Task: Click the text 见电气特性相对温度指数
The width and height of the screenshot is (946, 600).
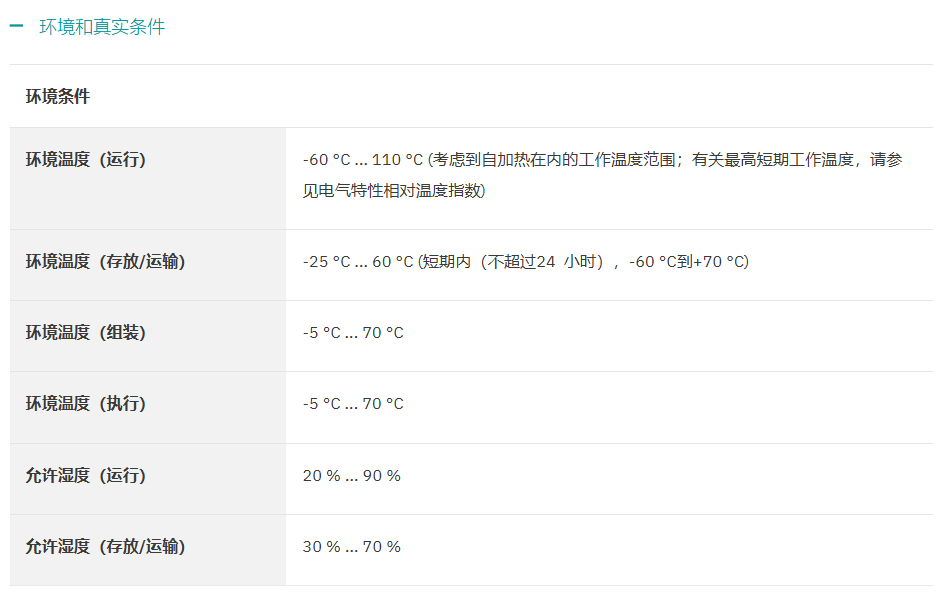Action: 392,191
